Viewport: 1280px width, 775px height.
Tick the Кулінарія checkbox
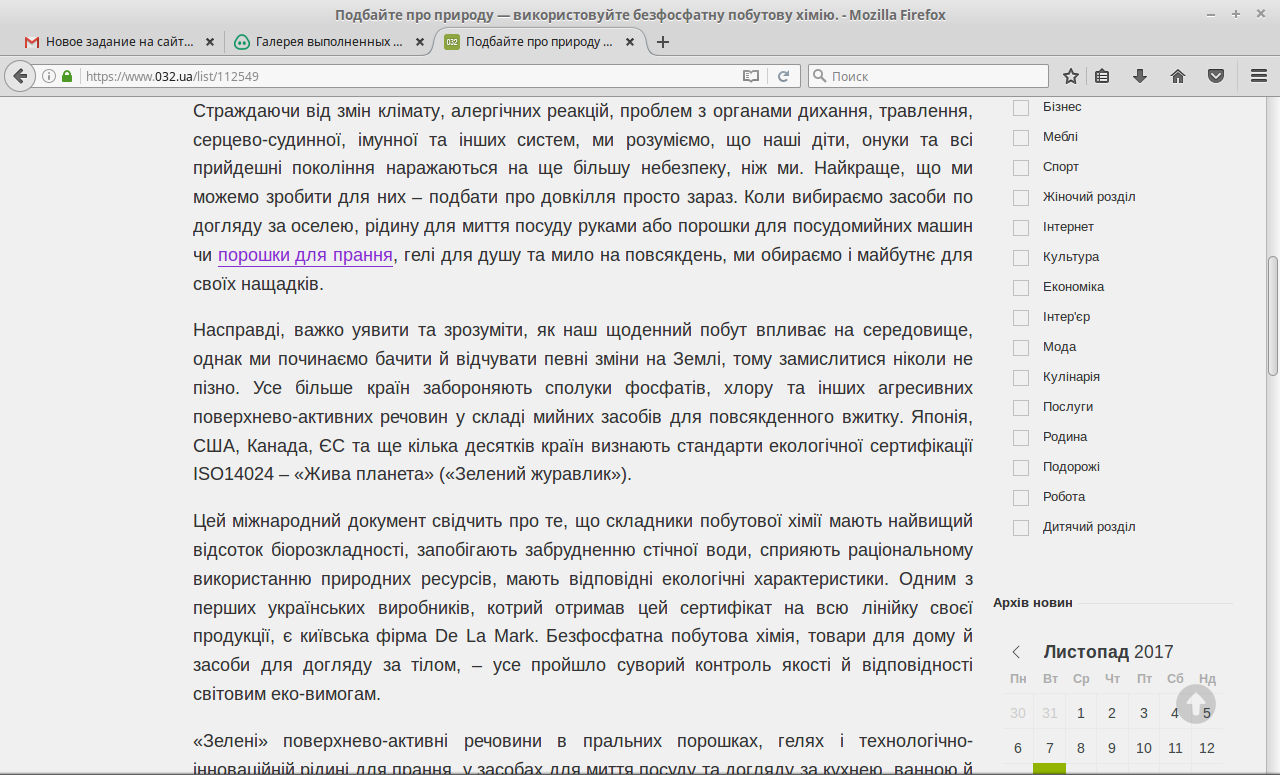pyautogui.click(x=1021, y=377)
